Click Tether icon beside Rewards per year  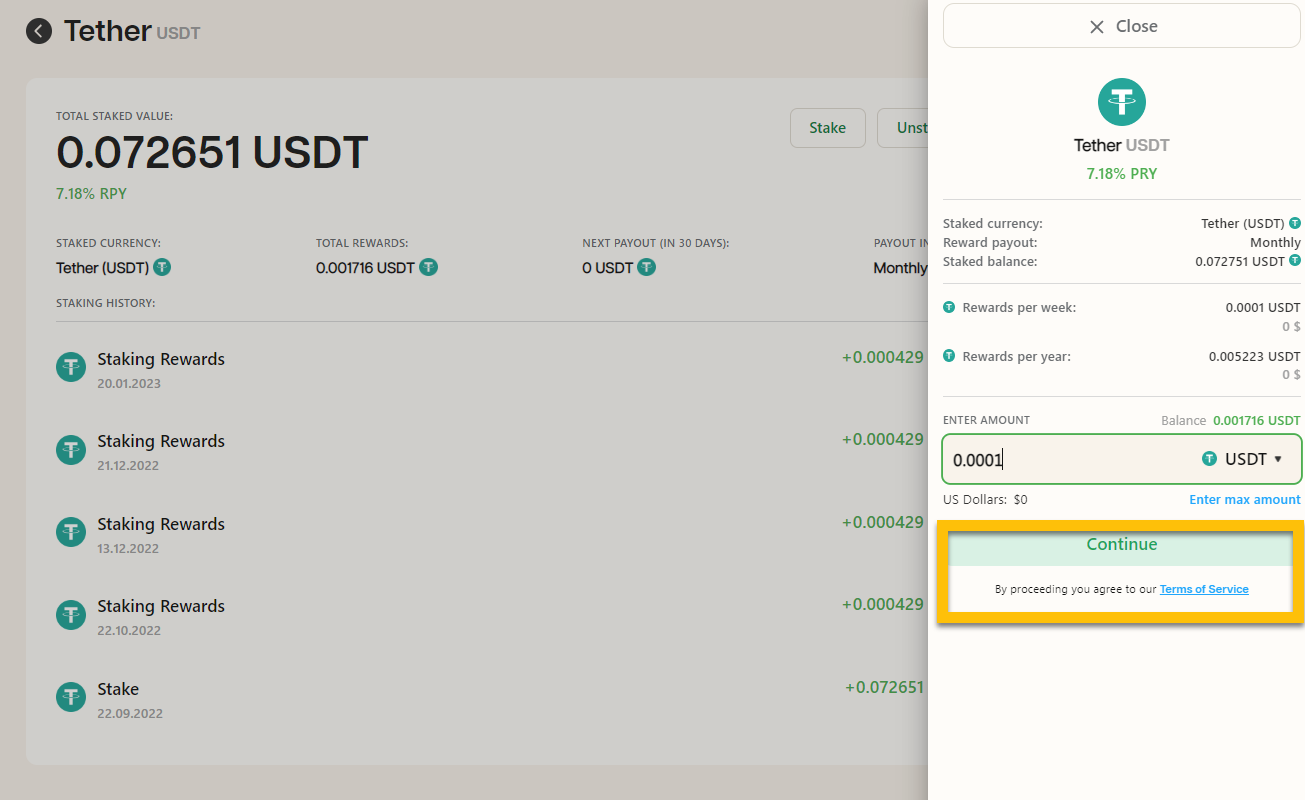pyautogui.click(x=949, y=356)
